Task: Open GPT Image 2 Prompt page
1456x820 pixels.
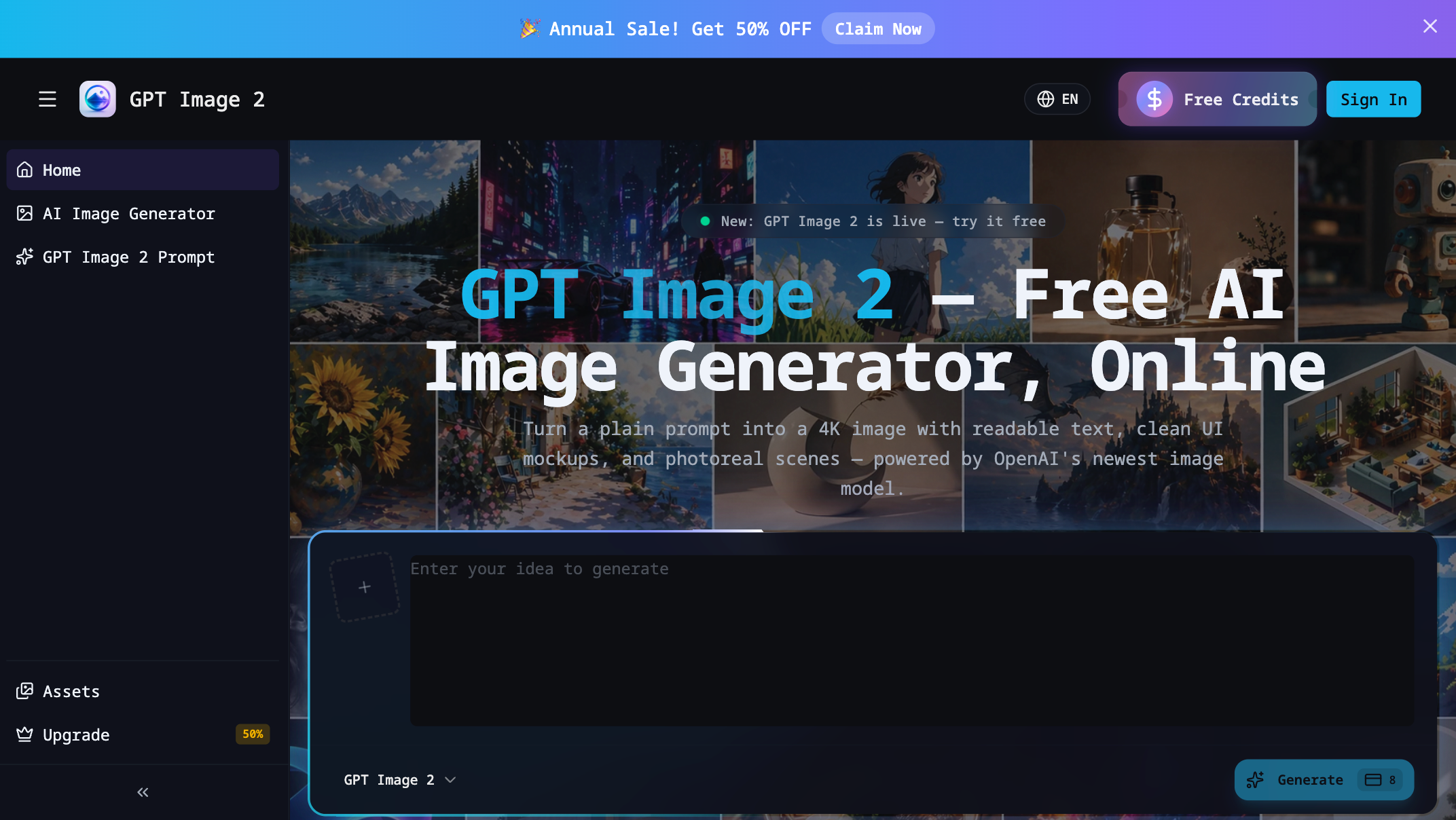Action: [x=129, y=257]
